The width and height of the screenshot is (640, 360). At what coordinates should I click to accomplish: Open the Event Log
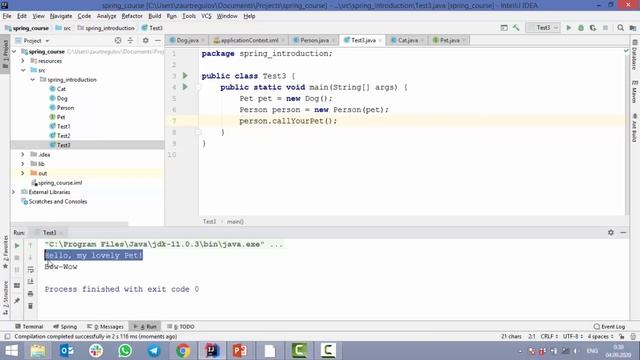609,327
